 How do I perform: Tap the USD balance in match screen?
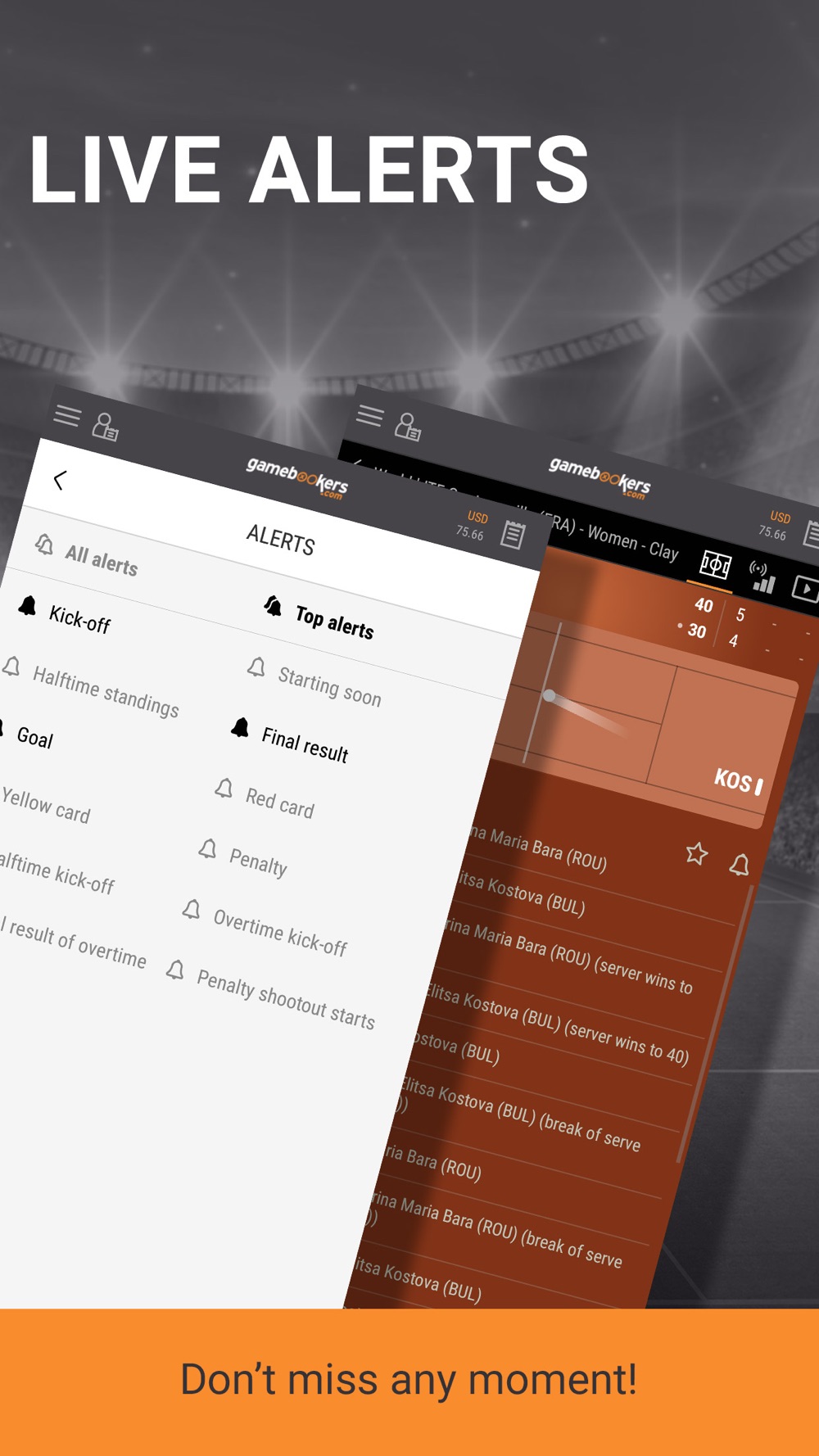[775, 526]
